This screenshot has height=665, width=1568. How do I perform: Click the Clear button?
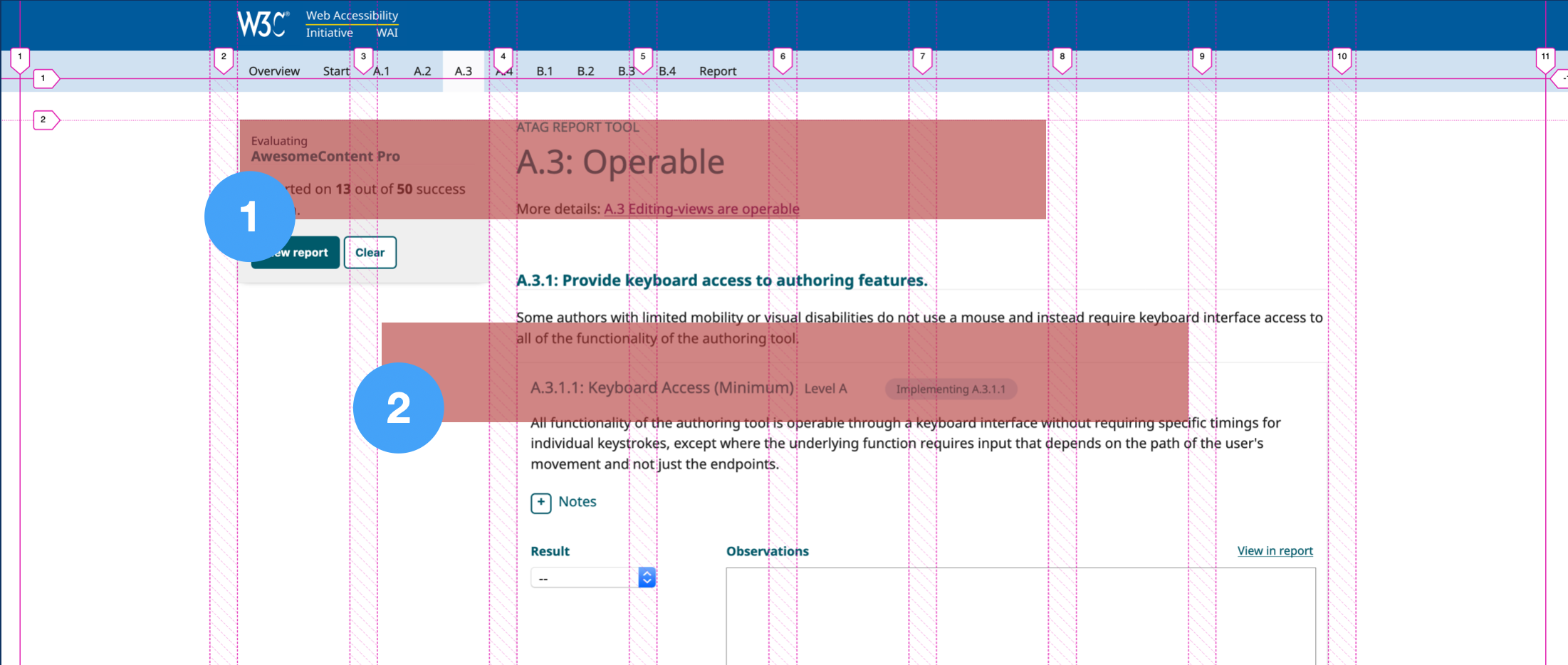click(370, 252)
